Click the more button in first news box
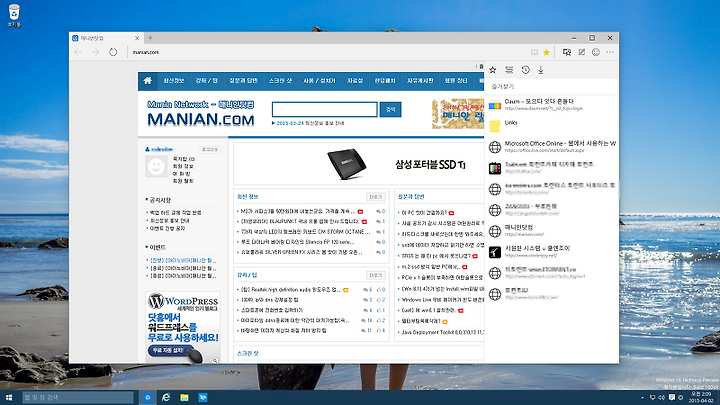The width and height of the screenshot is (720, 405). point(376,197)
